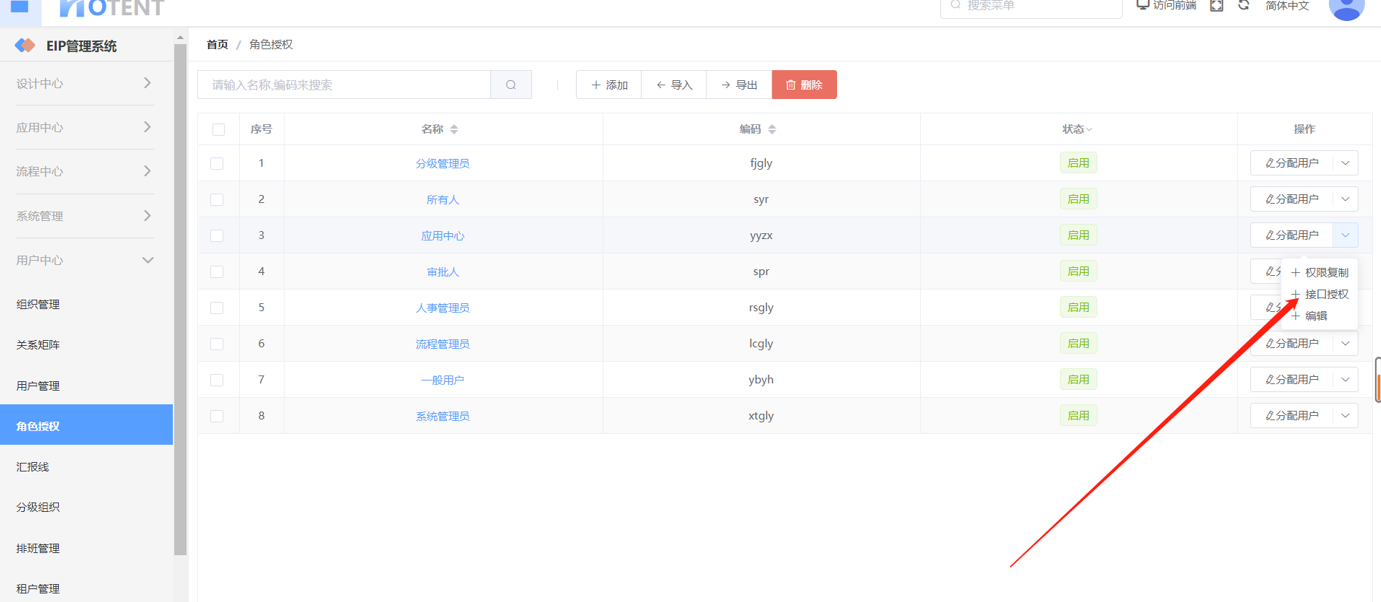Open the dropdown arrow for 所有人 row
This screenshot has height=602, width=1381.
[1345, 199]
